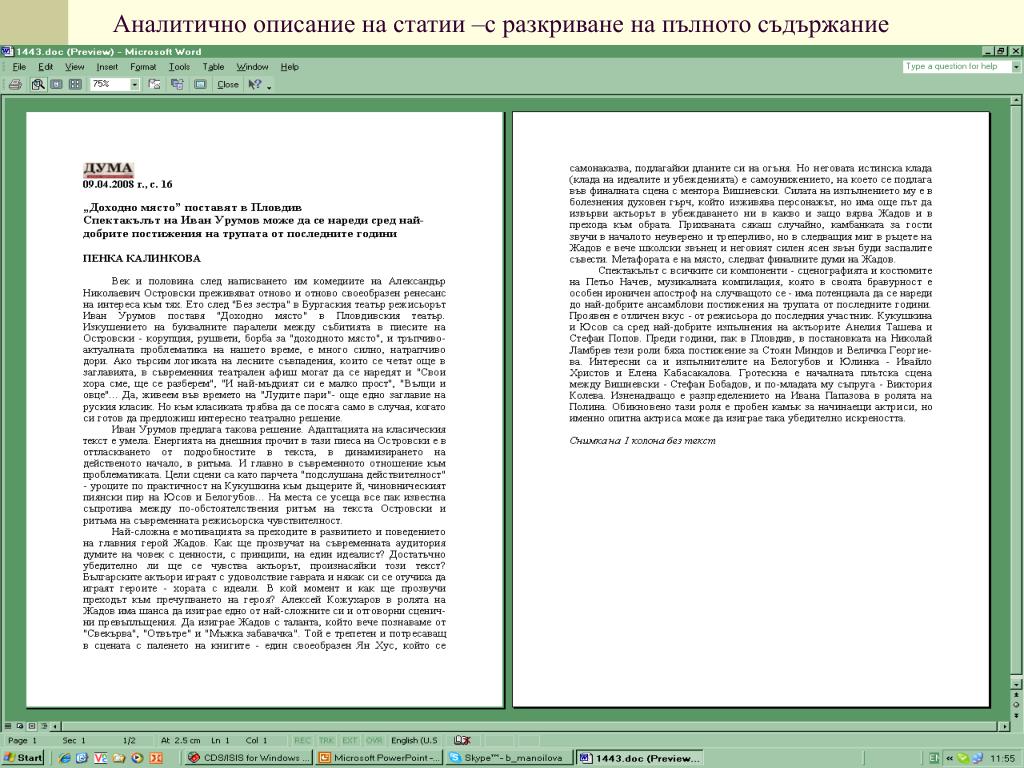Click the 1443.doc (Preview) taskbar button
Viewport: 1024px width, 768px height.
640,758
